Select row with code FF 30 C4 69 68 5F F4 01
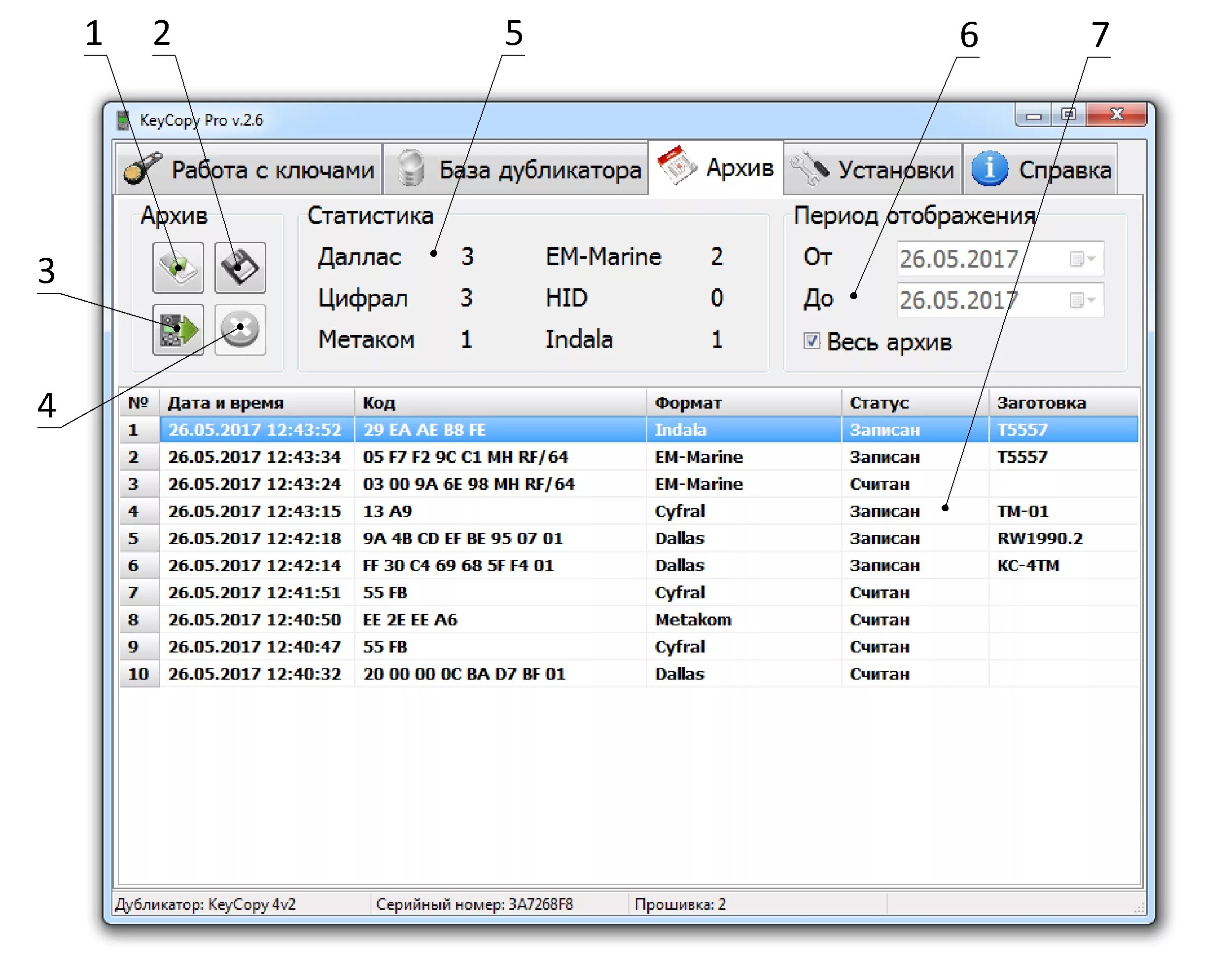This screenshot has width=1232, height=964. (630, 565)
